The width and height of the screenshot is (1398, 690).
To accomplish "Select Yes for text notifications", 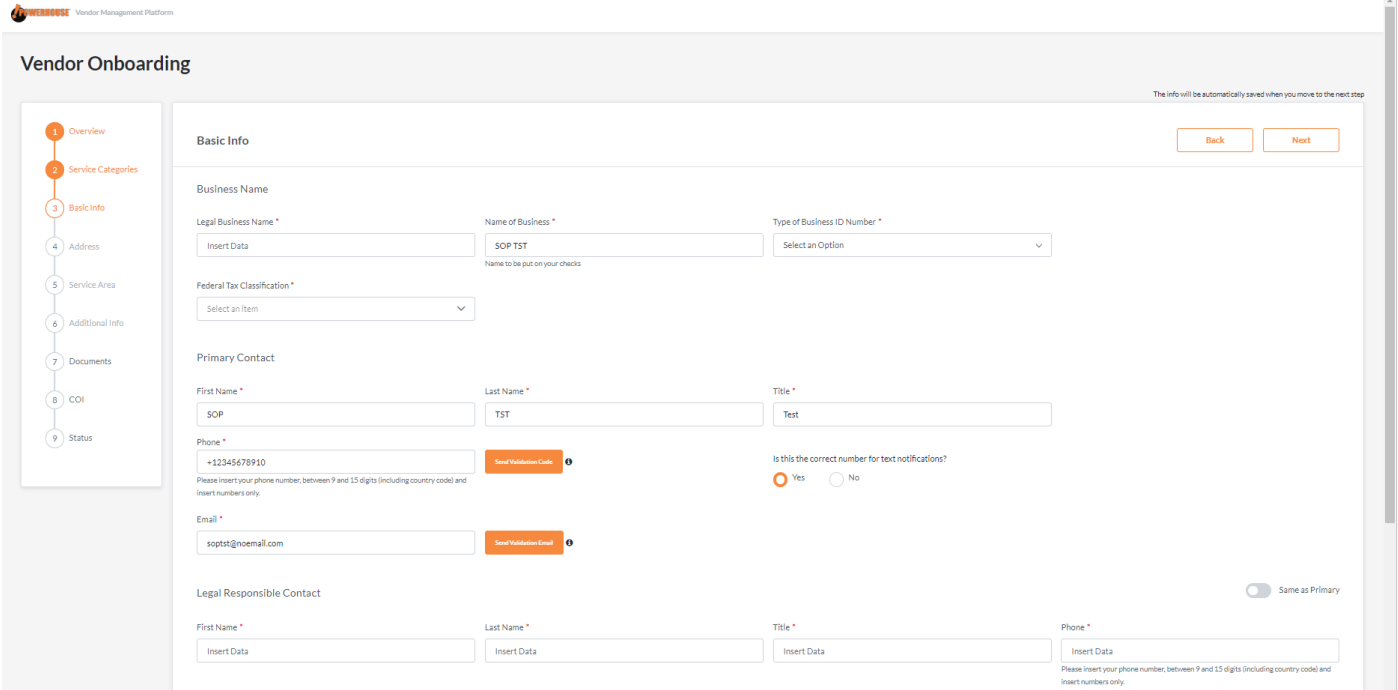I will pos(781,479).
